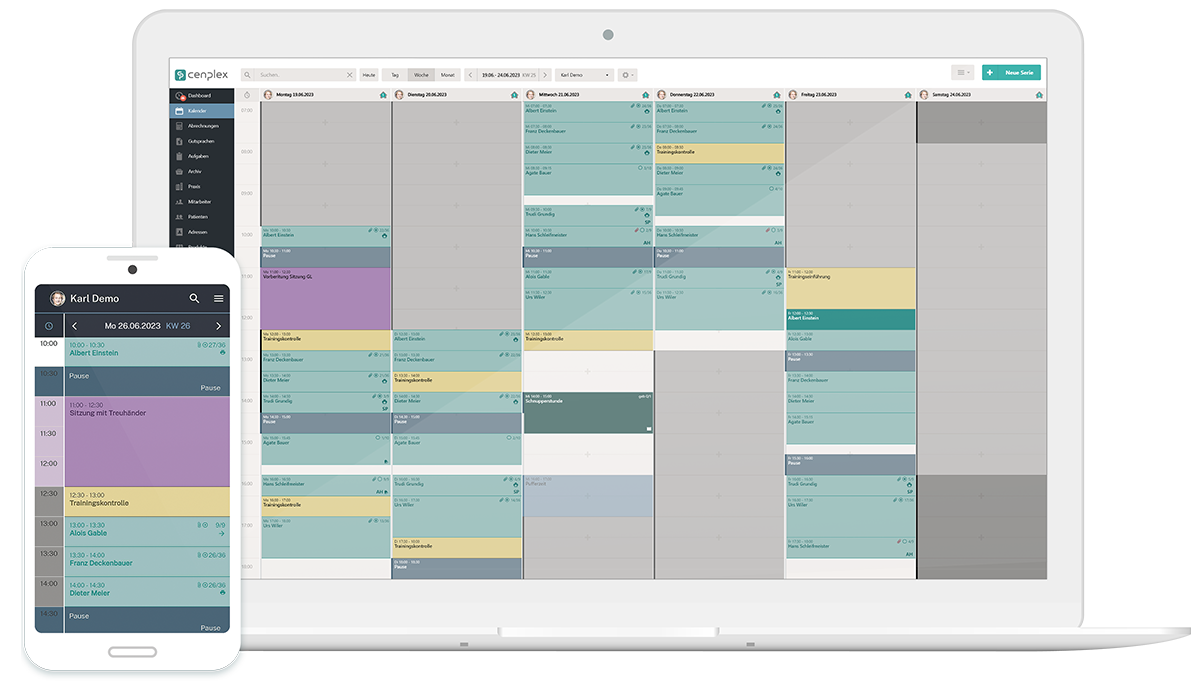Click the Mitarbeiter sidebar icon
This screenshot has height=693, width=1200.
point(179,201)
